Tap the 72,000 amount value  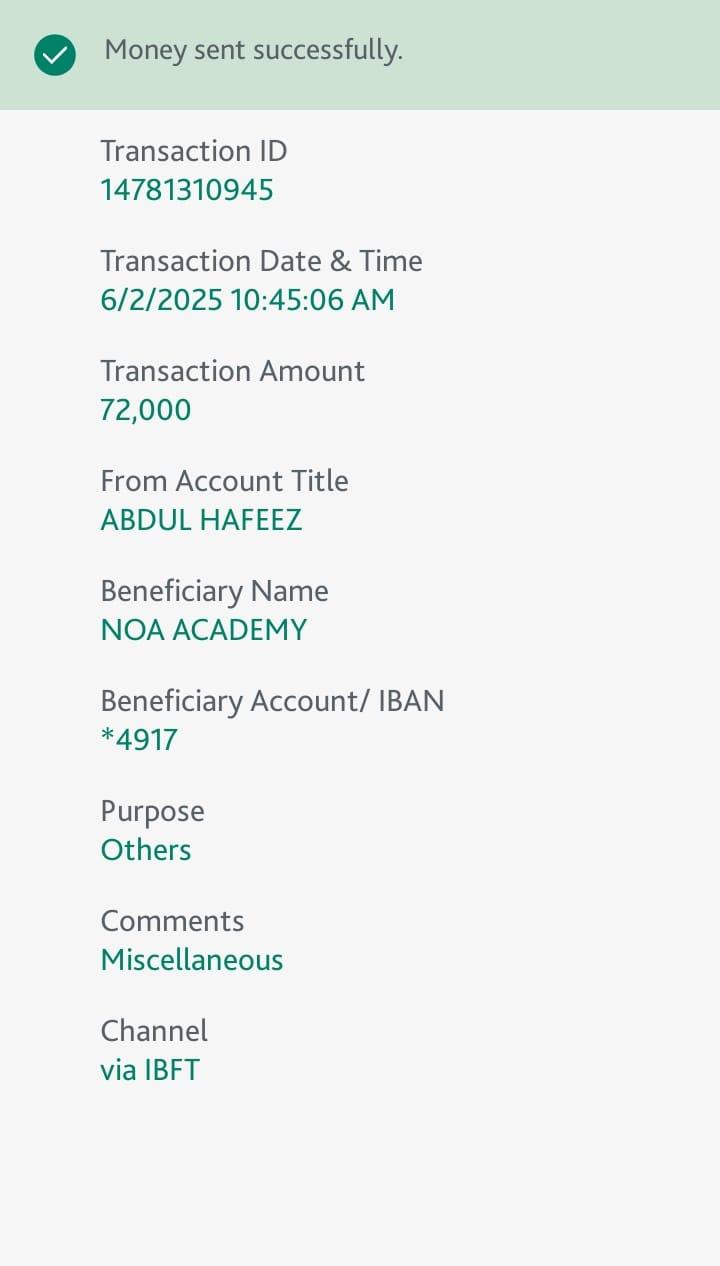click(x=145, y=410)
